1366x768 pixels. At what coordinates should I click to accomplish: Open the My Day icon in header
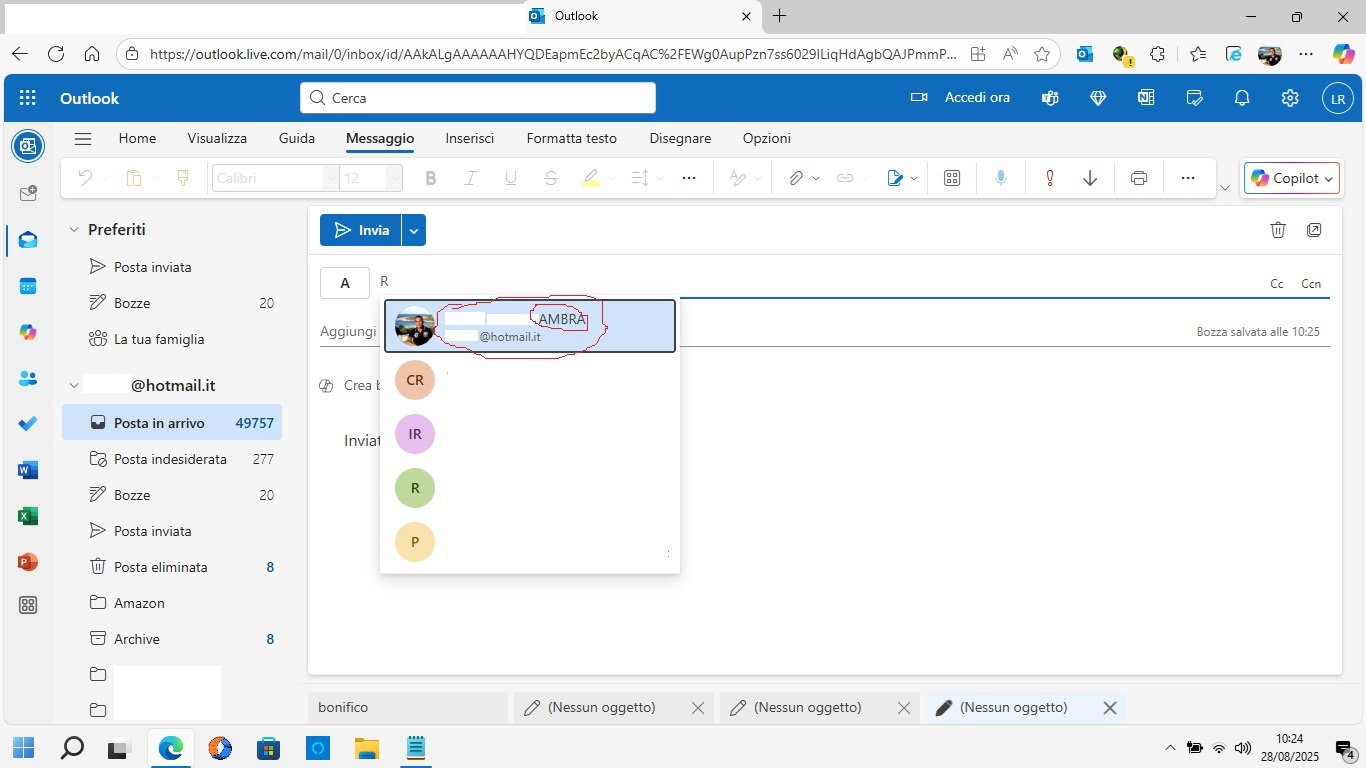click(x=1194, y=98)
